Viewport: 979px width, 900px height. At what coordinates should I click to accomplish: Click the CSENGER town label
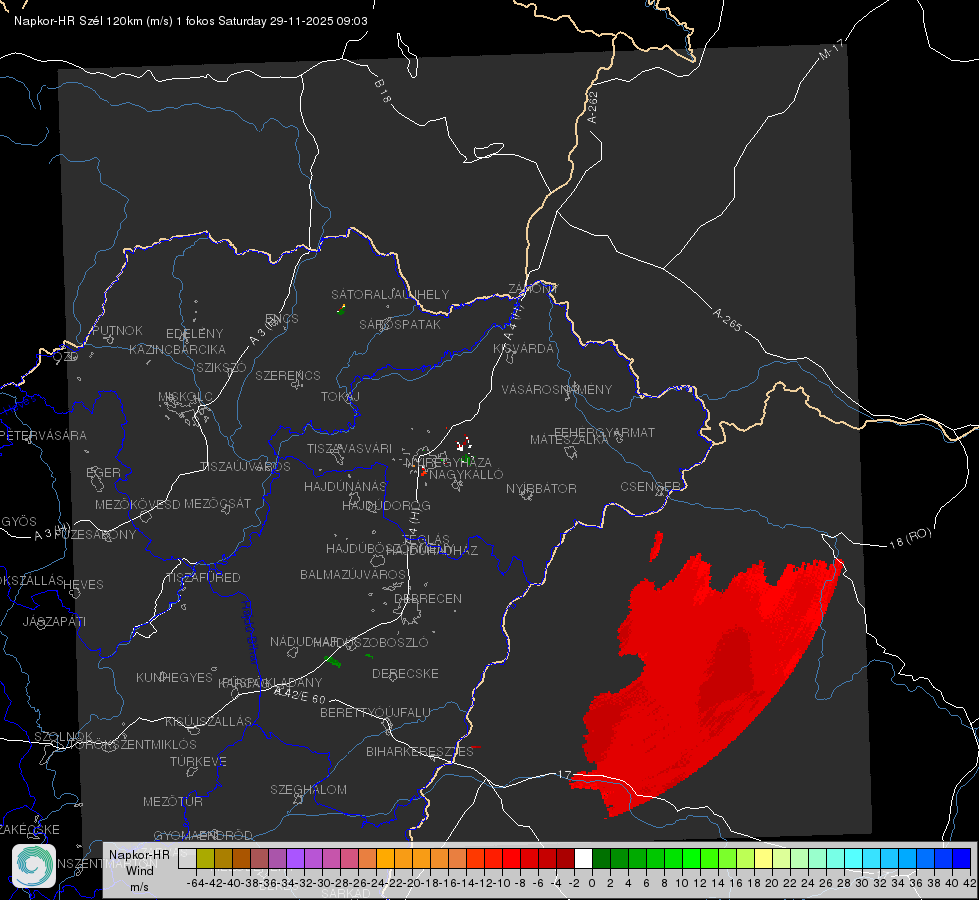(650, 486)
